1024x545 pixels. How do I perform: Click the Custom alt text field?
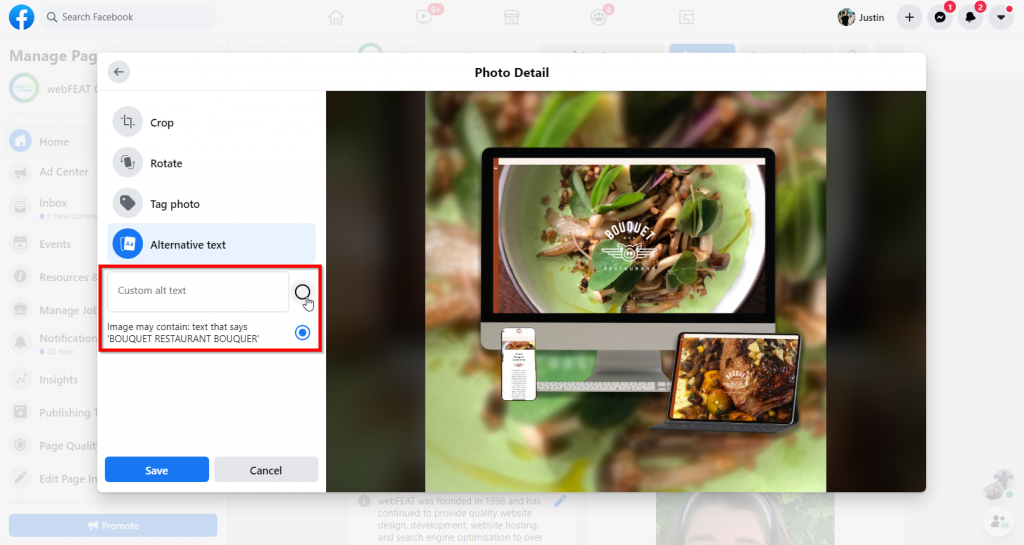click(198, 291)
